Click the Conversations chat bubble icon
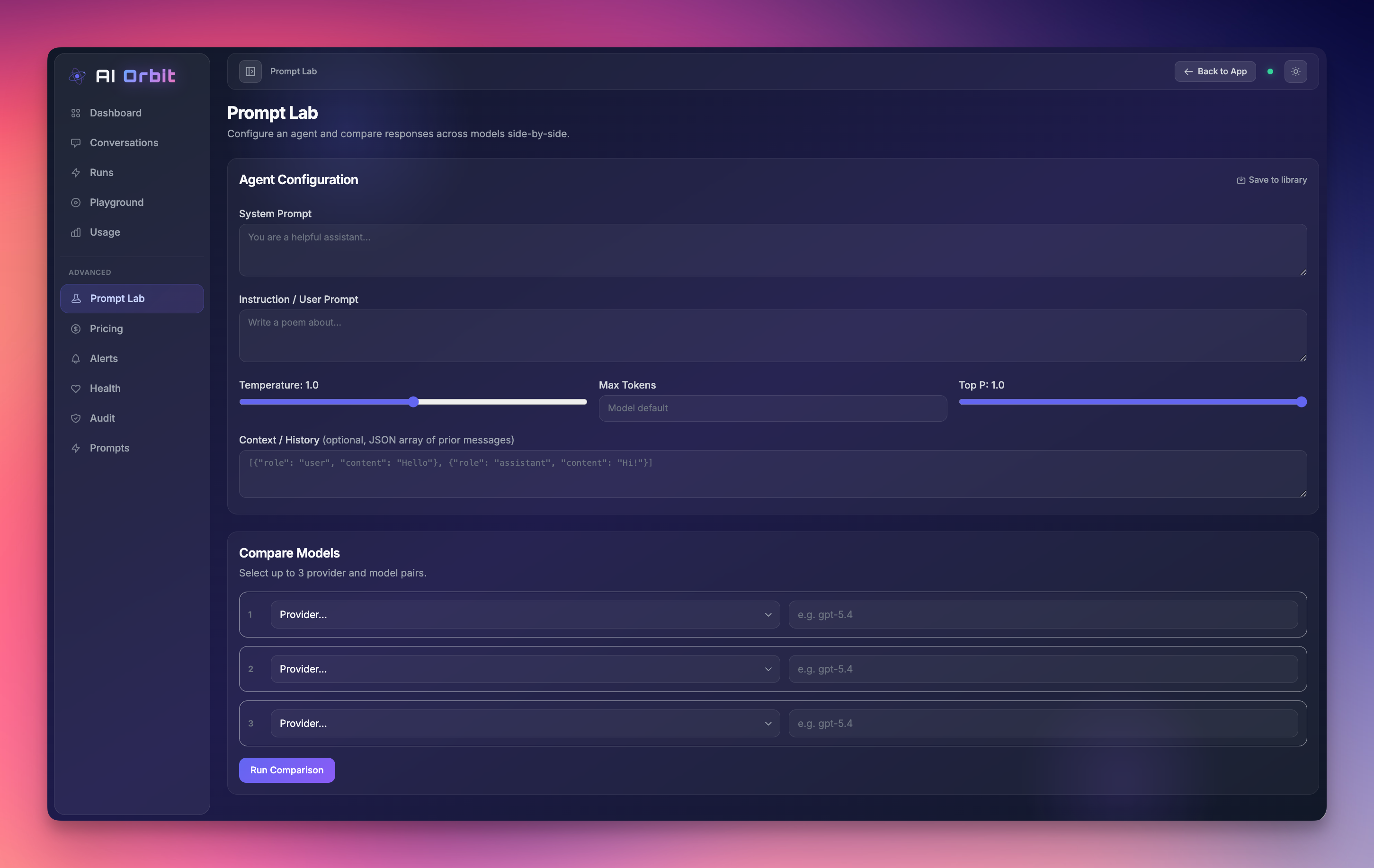1374x868 pixels. [x=75, y=142]
